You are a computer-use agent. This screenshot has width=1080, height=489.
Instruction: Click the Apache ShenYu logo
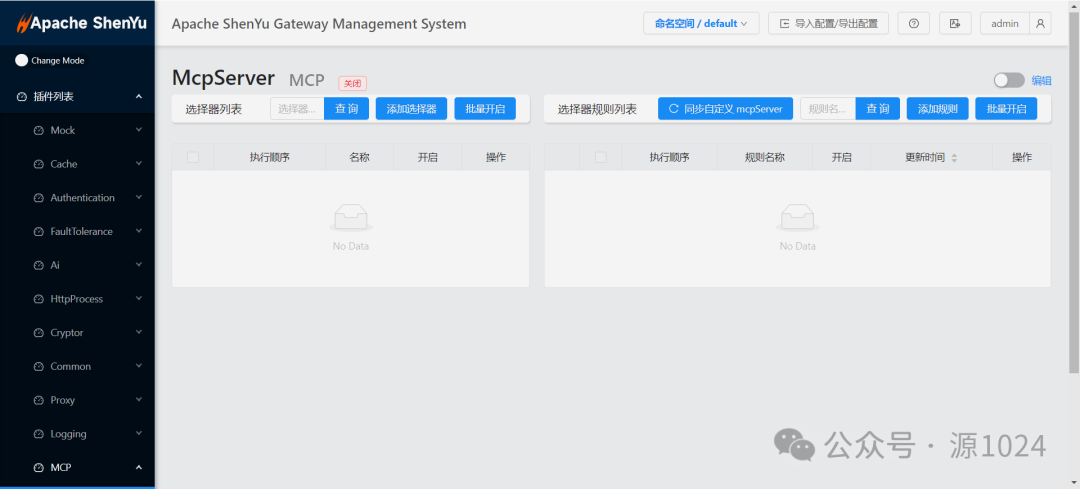pyautogui.click(x=81, y=23)
